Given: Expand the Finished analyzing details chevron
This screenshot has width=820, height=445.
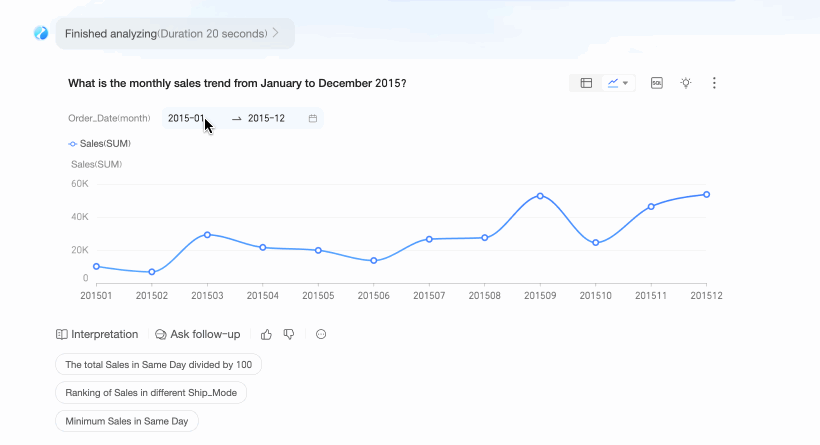Looking at the screenshot, I should click(276, 33).
